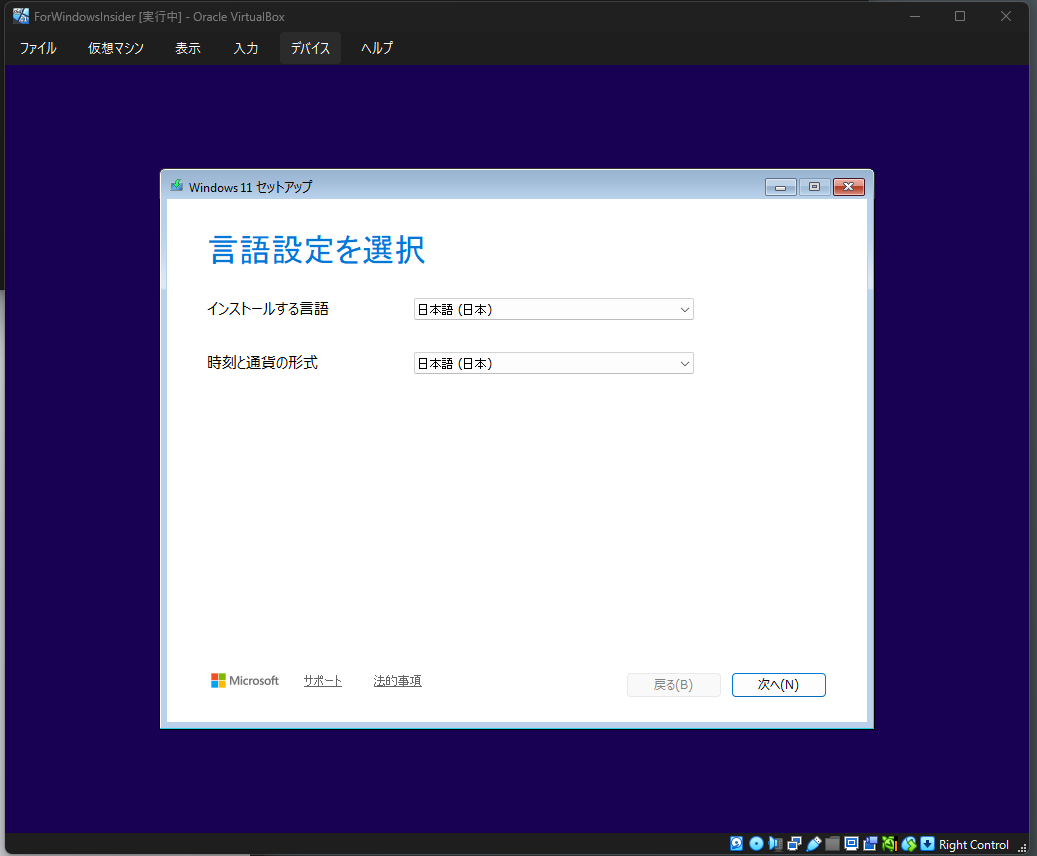The height and width of the screenshot is (856, 1037).
Task: Click the optical disc status icon
Action: (x=756, y=843)
